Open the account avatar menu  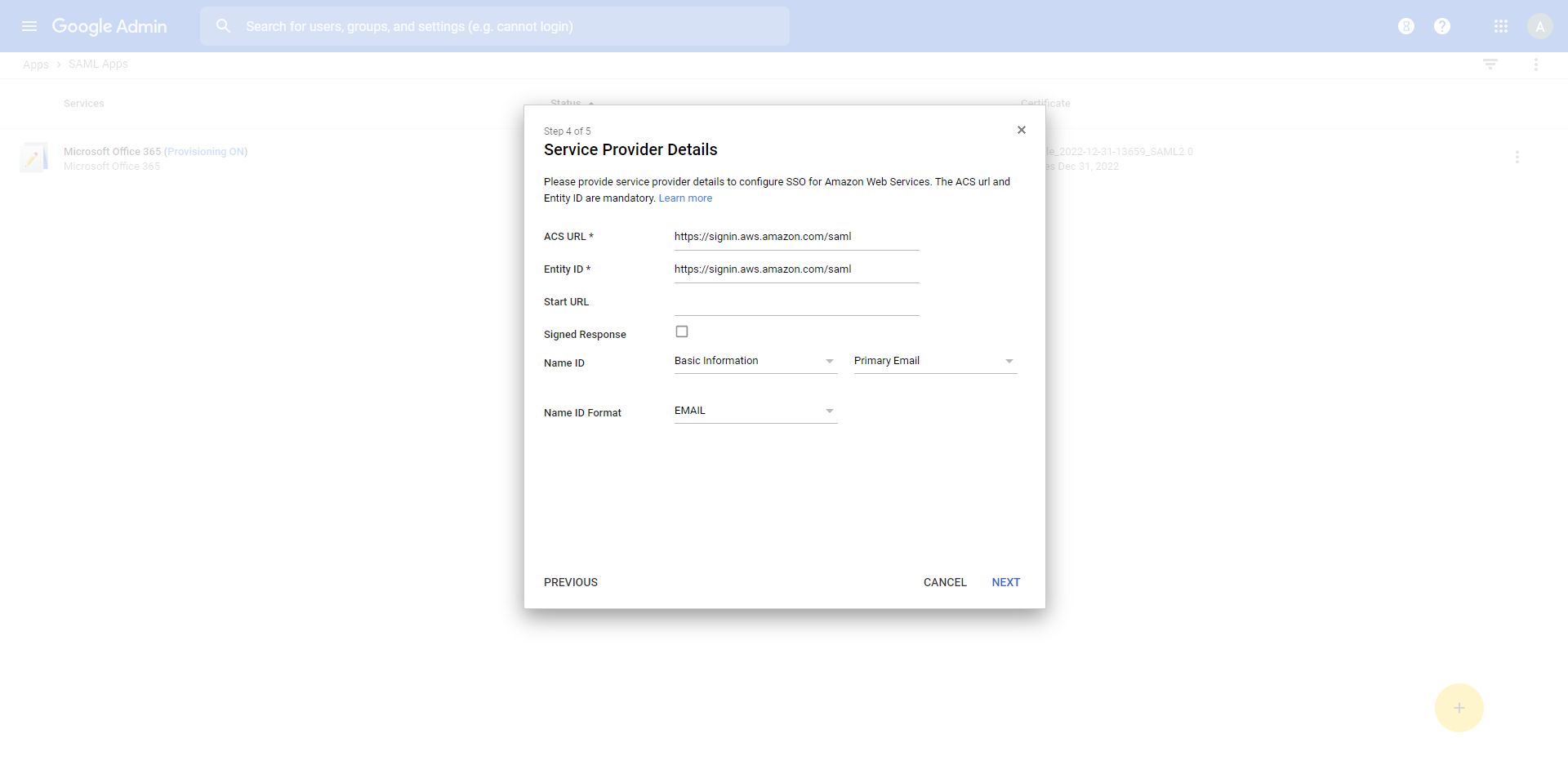click(x=1540, y=26)
